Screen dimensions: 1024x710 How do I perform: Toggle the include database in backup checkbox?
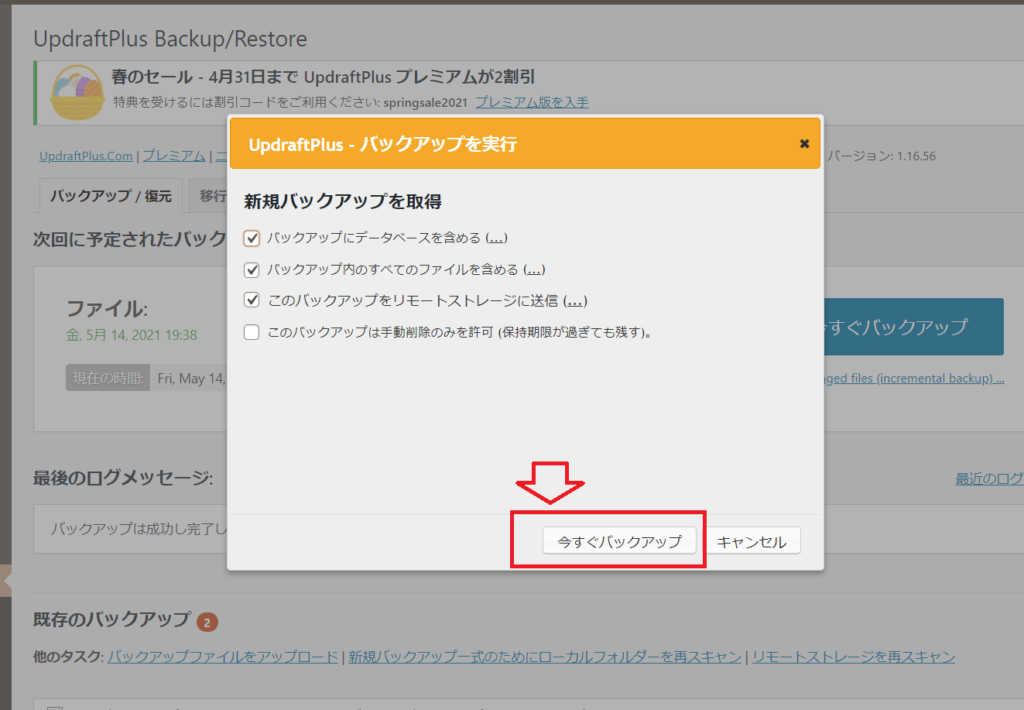252,239
